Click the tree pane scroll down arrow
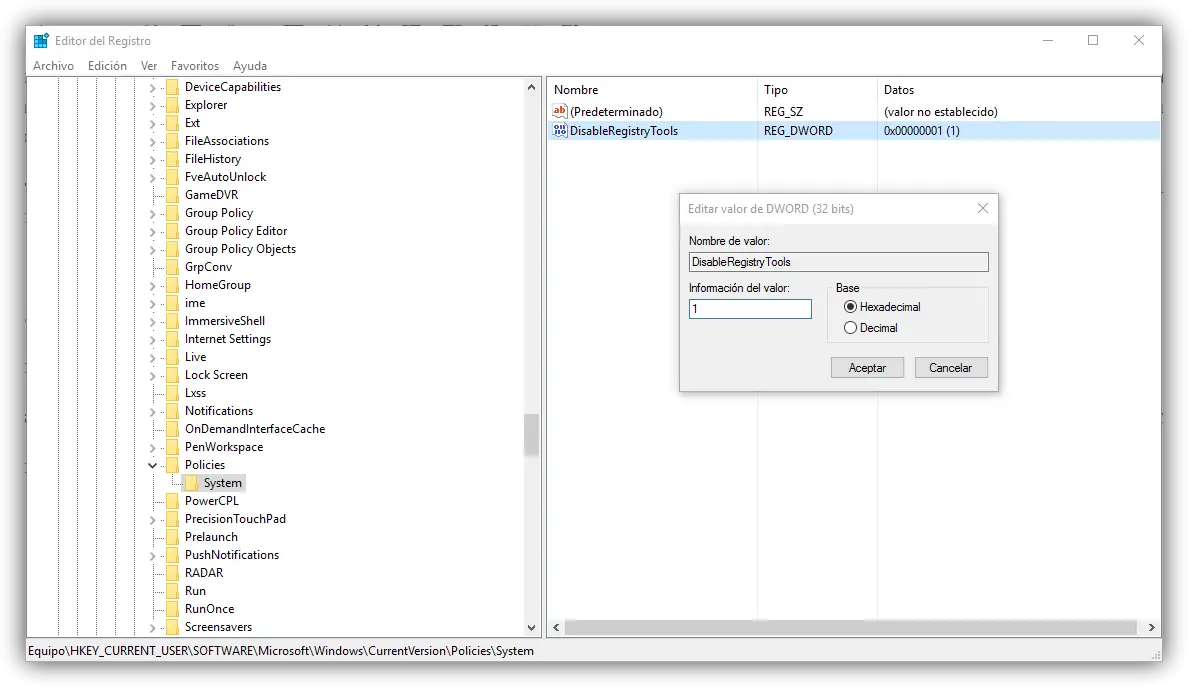The height and width of the screenshot is (687, 1188). [x=531, y=628]
